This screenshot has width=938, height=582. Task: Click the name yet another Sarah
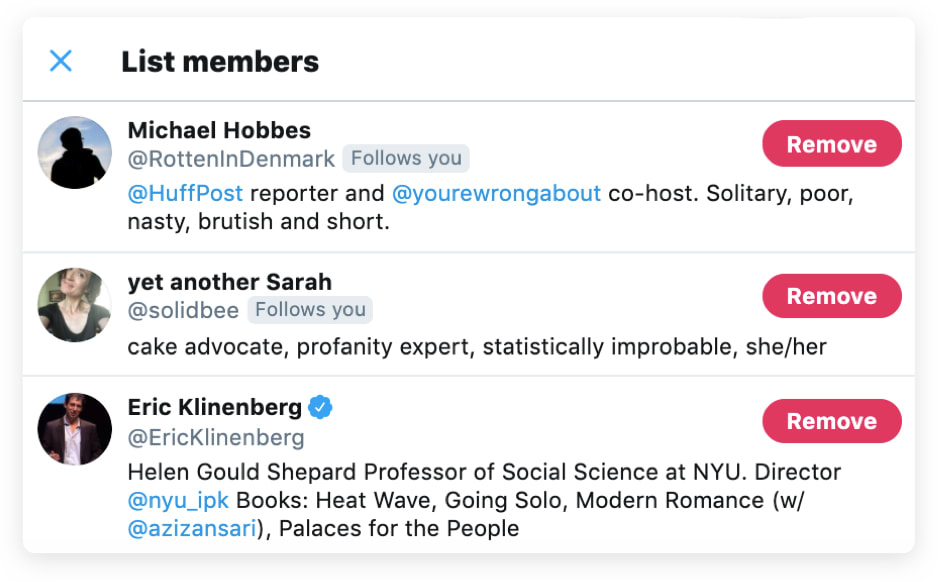tap(229, 282)
